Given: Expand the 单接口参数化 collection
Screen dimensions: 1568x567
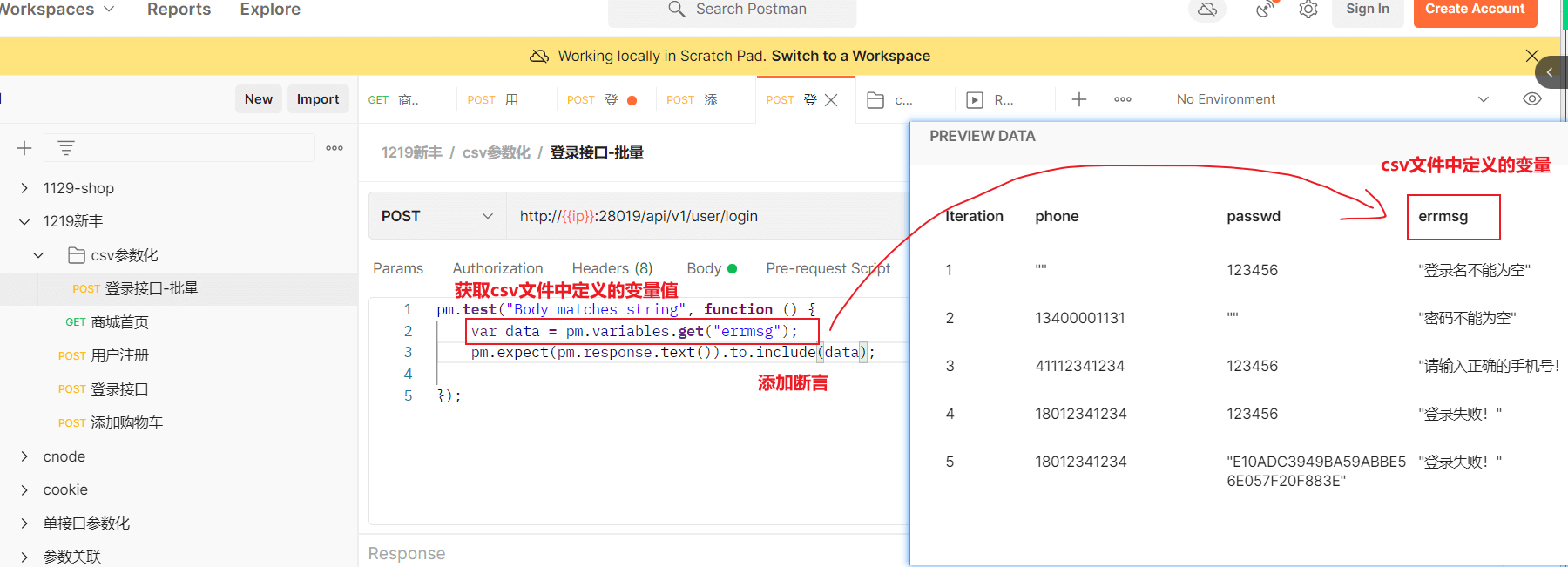Looking at the screenshot, I should click(24, 523).
